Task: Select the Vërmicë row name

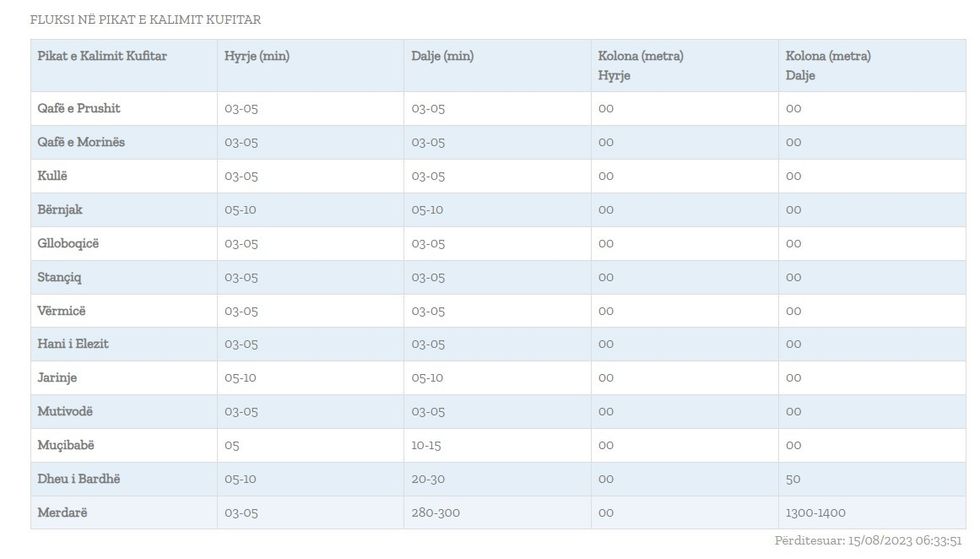Action: (x=62, y=311)
